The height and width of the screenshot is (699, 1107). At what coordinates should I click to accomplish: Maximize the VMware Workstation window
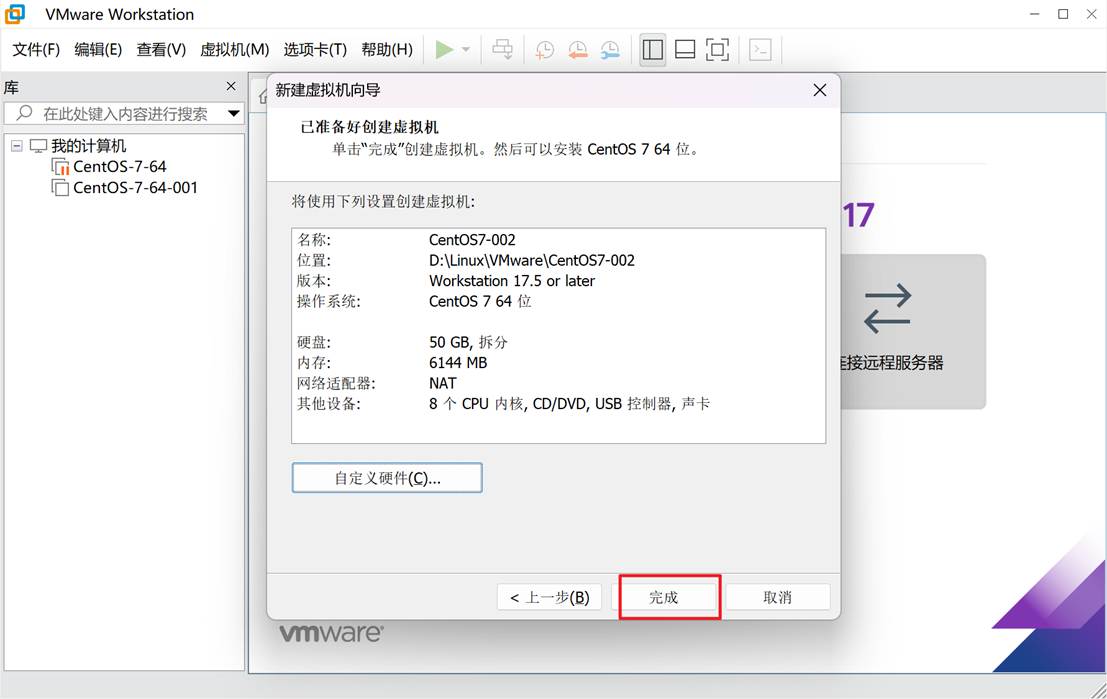coord(1063,14)
